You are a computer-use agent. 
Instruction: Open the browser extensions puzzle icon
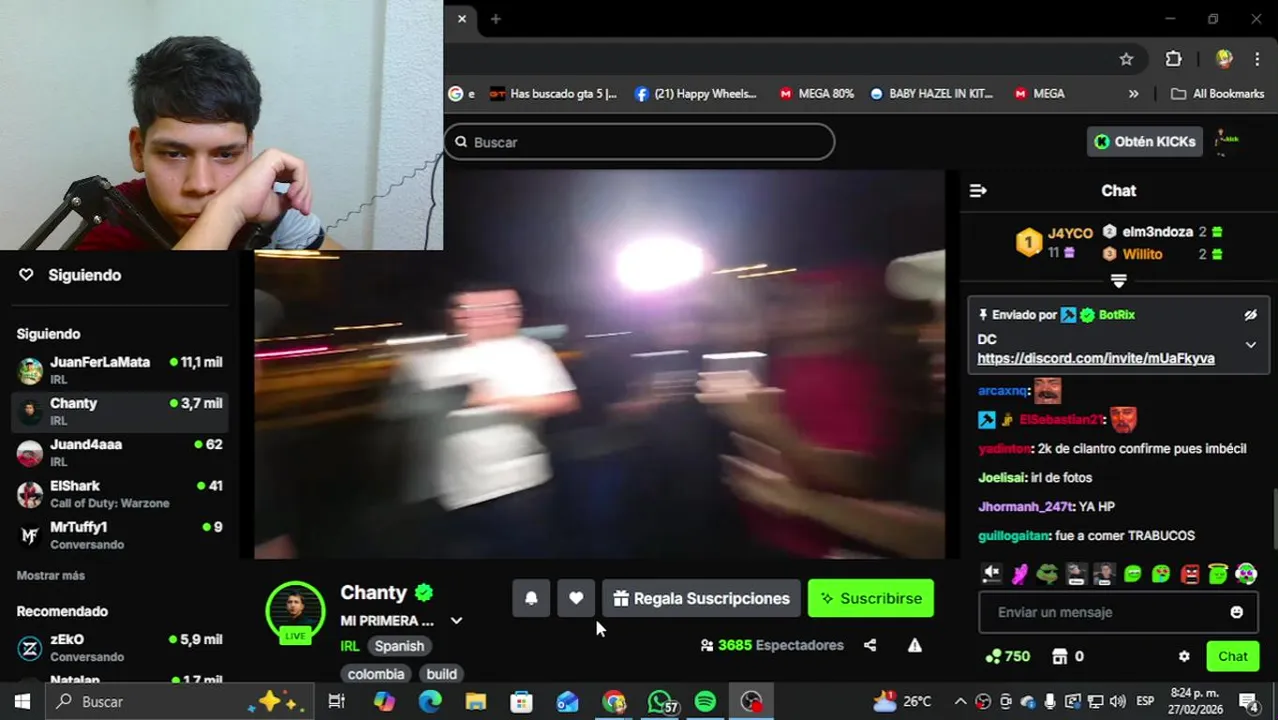[1174, 59]
